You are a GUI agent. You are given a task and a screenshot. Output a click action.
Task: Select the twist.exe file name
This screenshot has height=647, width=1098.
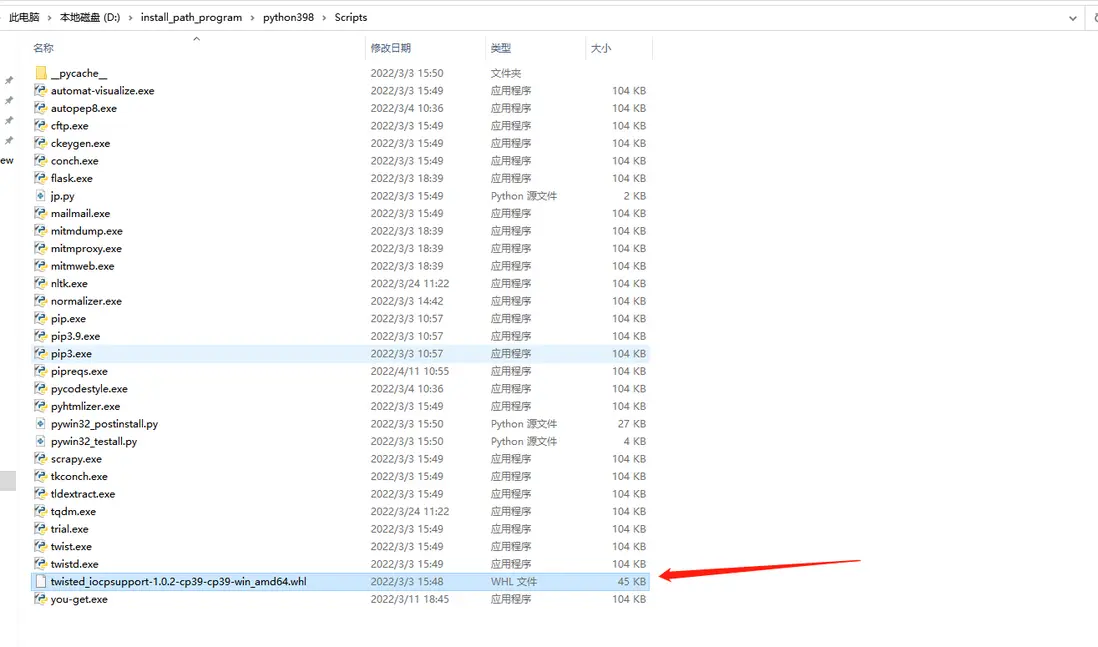71,546
